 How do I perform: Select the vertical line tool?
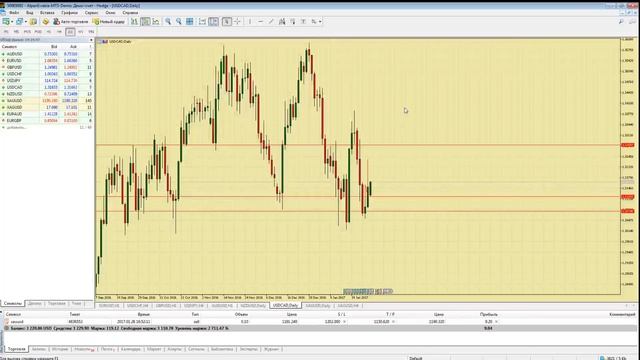[x=250, y=21]
